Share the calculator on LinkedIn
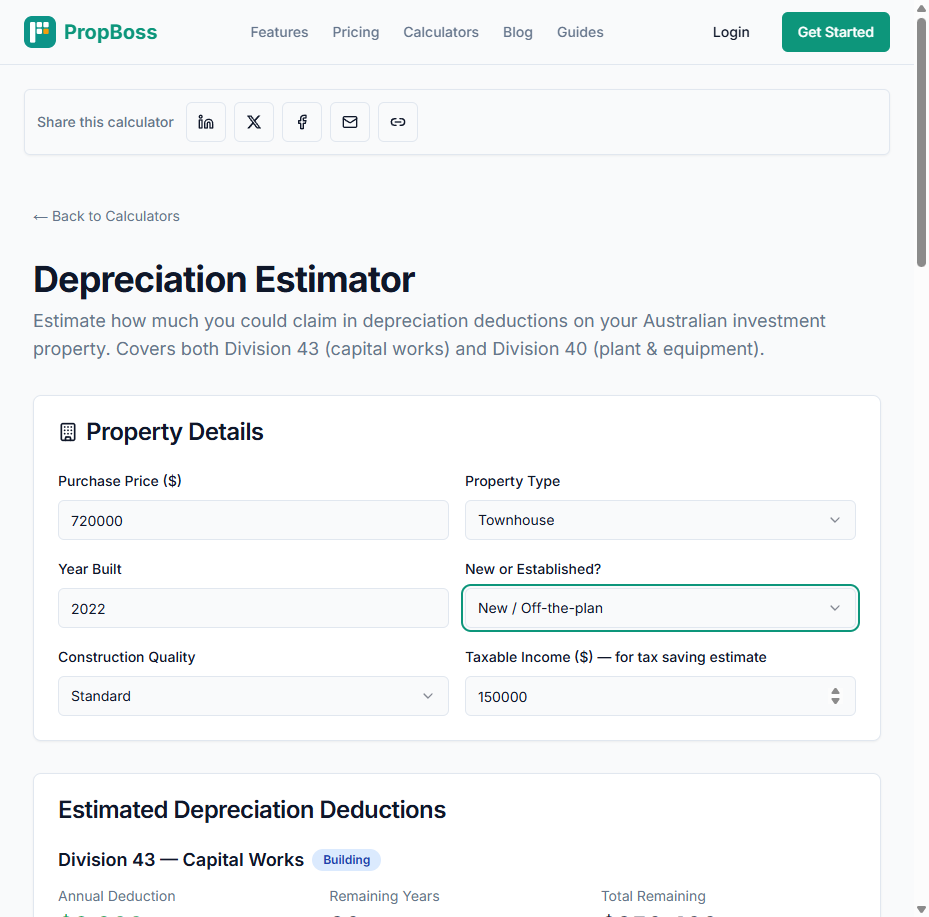The image size is (929, 917). point(205,121)
